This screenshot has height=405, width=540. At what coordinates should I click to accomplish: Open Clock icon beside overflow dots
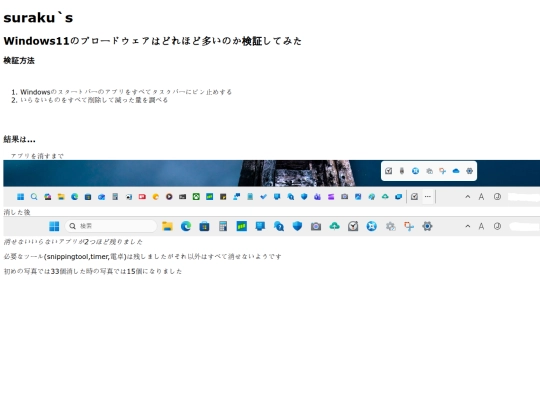click(414, 197)
